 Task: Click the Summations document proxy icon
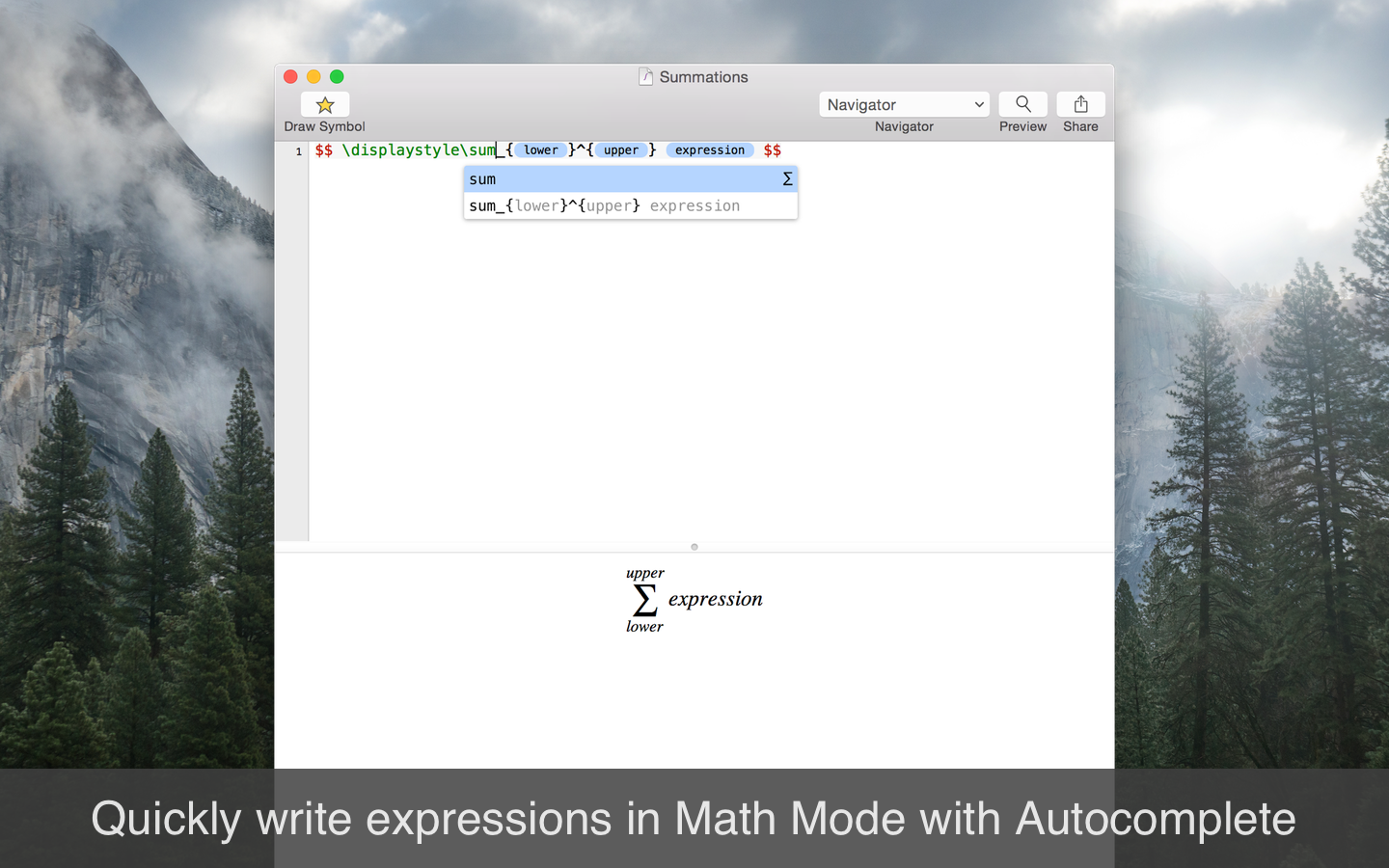click(645, 77)
